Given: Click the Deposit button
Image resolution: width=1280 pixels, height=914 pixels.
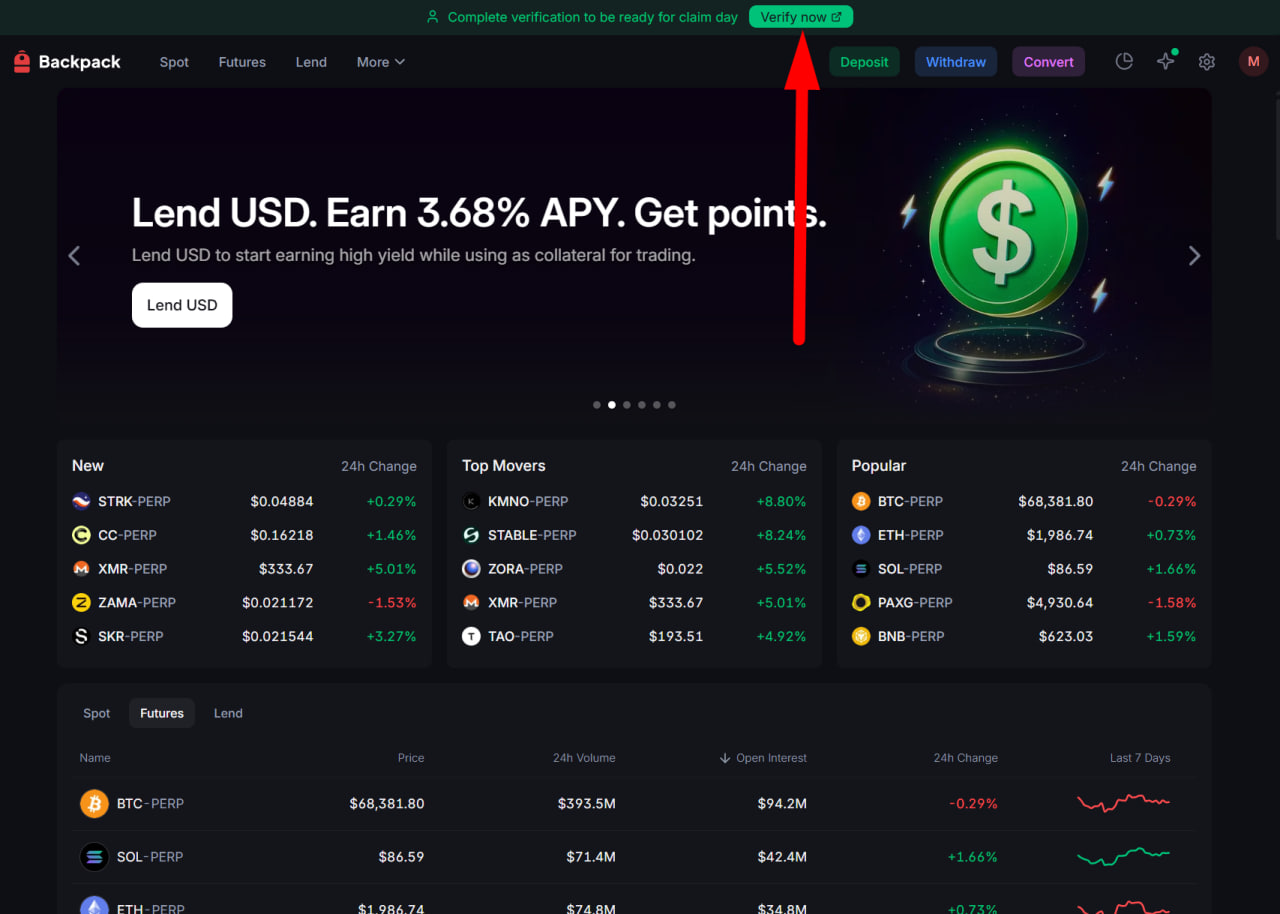Looking at the screenshot, I should 864,62.
